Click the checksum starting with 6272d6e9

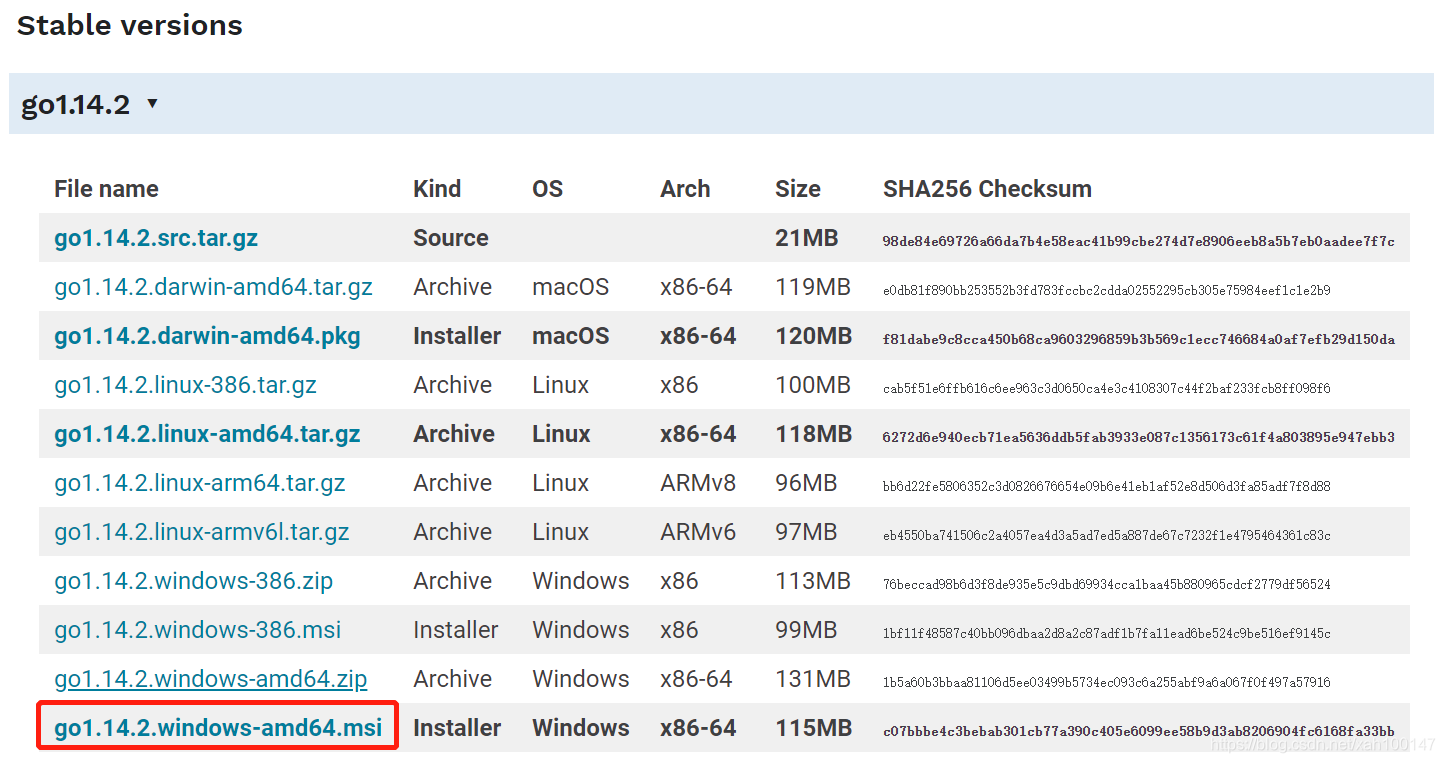1139,438
